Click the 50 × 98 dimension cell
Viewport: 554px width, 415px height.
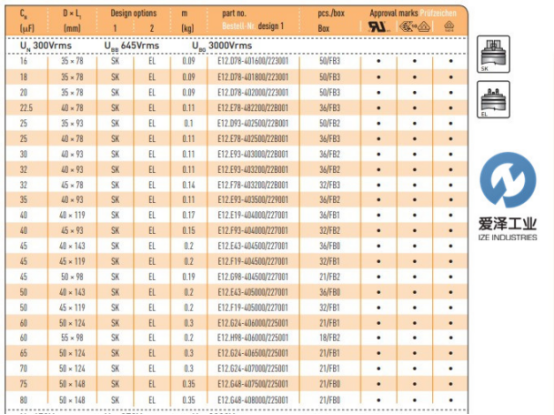pos(72,277)
